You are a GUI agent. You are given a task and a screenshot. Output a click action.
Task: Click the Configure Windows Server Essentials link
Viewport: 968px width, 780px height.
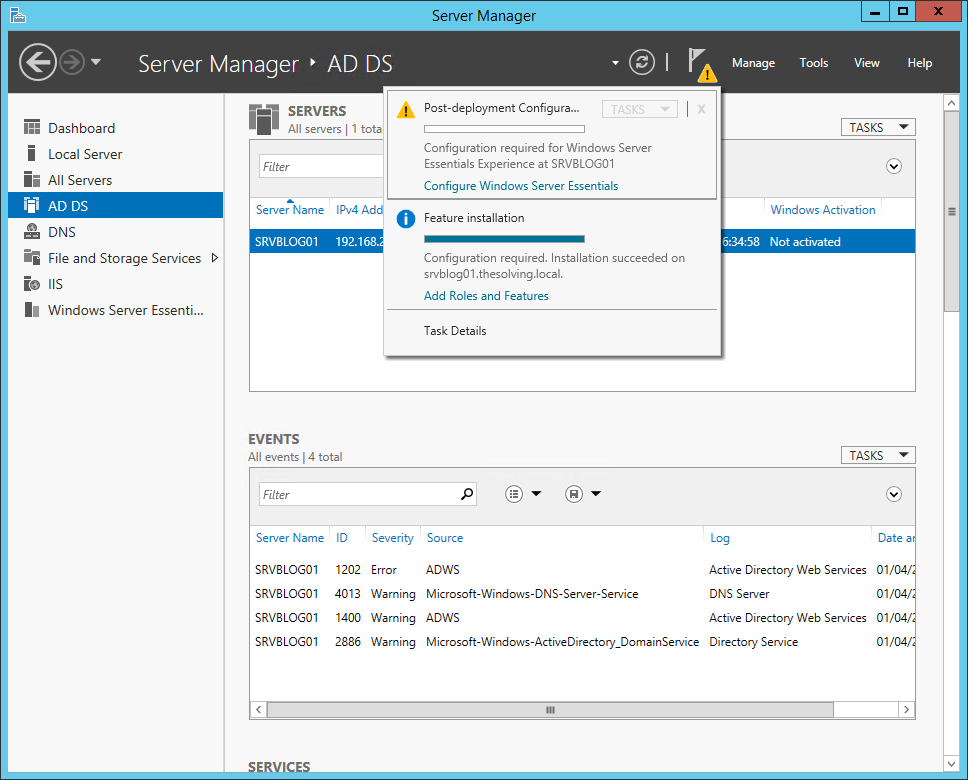tap(520, 186)
